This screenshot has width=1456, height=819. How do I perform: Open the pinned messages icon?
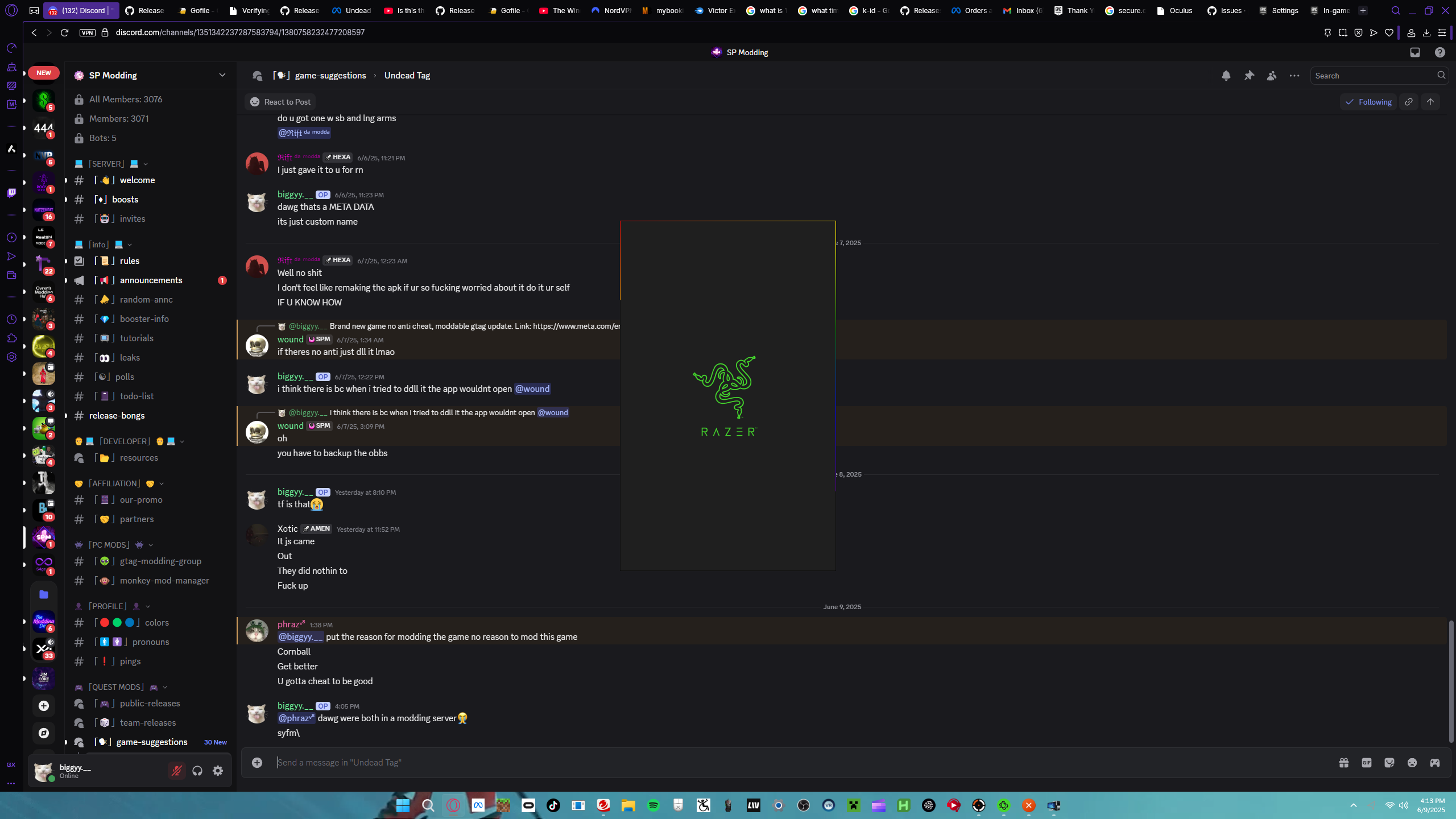[x=1249, y=76]
